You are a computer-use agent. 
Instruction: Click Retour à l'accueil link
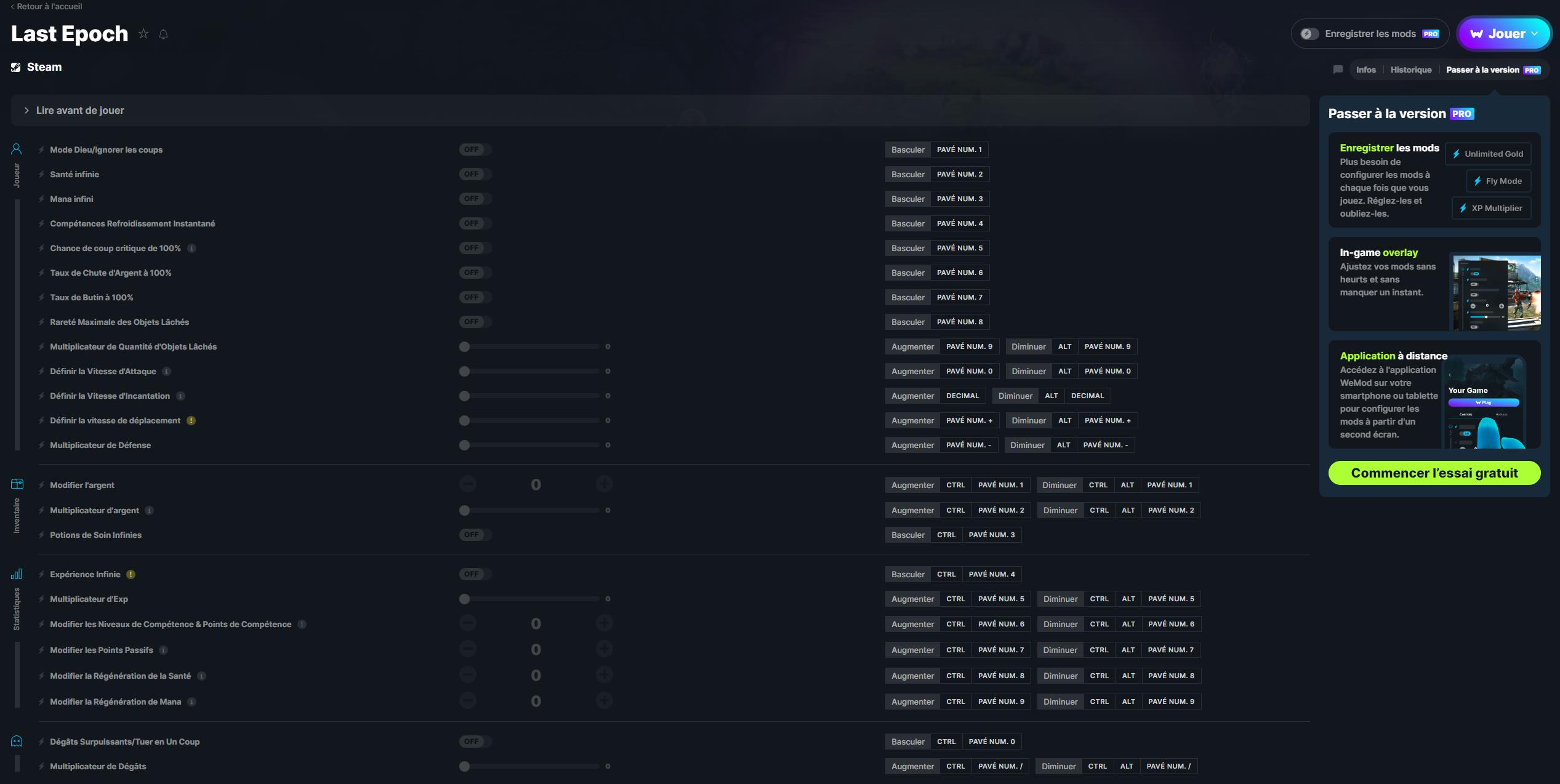pos(46,6)
